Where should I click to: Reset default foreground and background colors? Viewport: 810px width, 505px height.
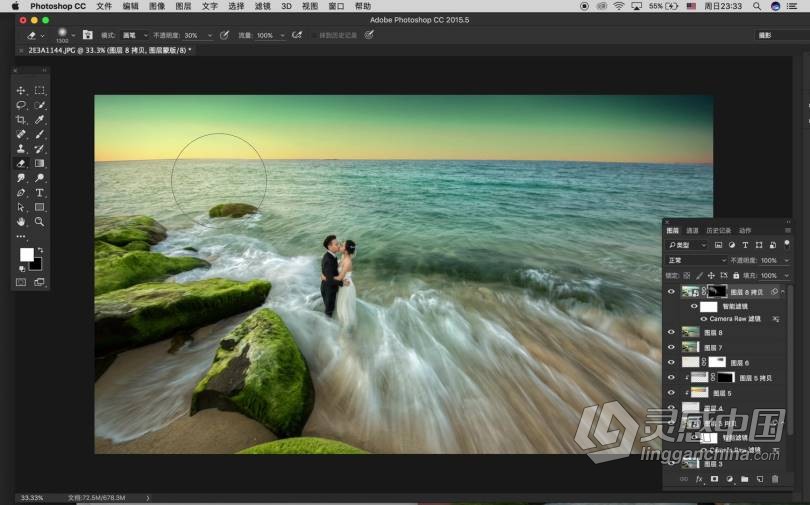pyautogui.click(x=22, y=269)
